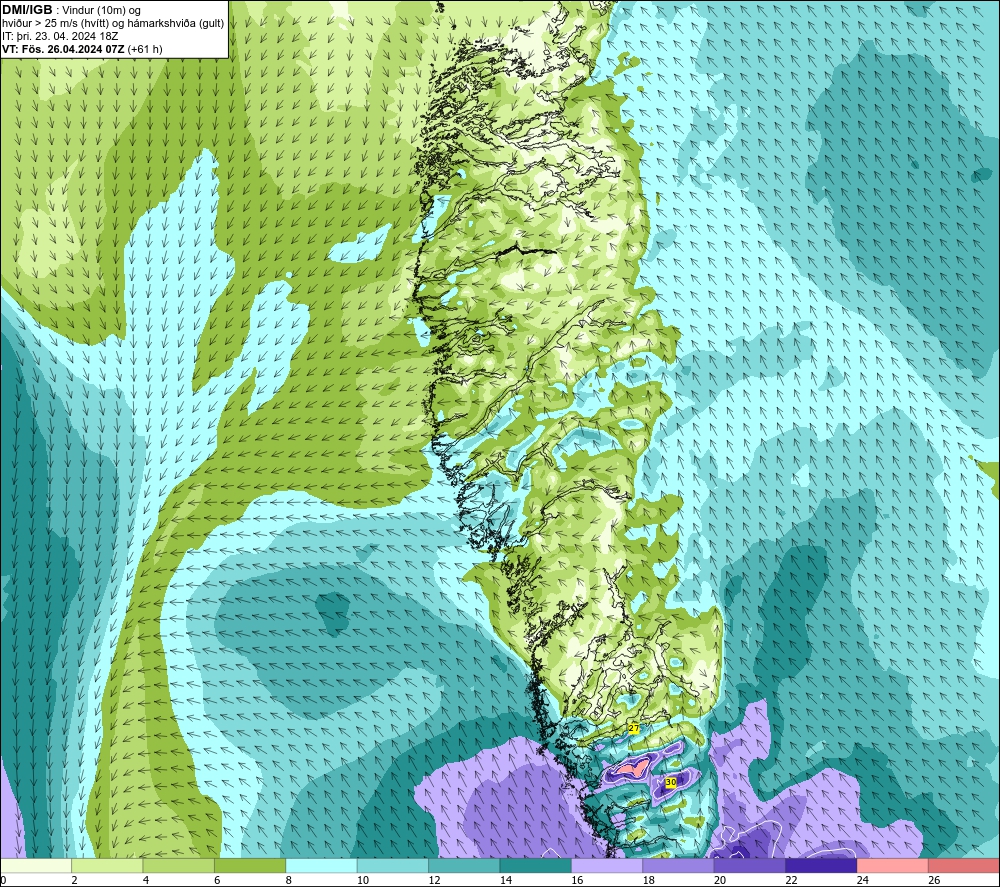Screen dimensions: 1000x887
Task: Click scale value 24 on color bar
Action: tap(863, 880)
